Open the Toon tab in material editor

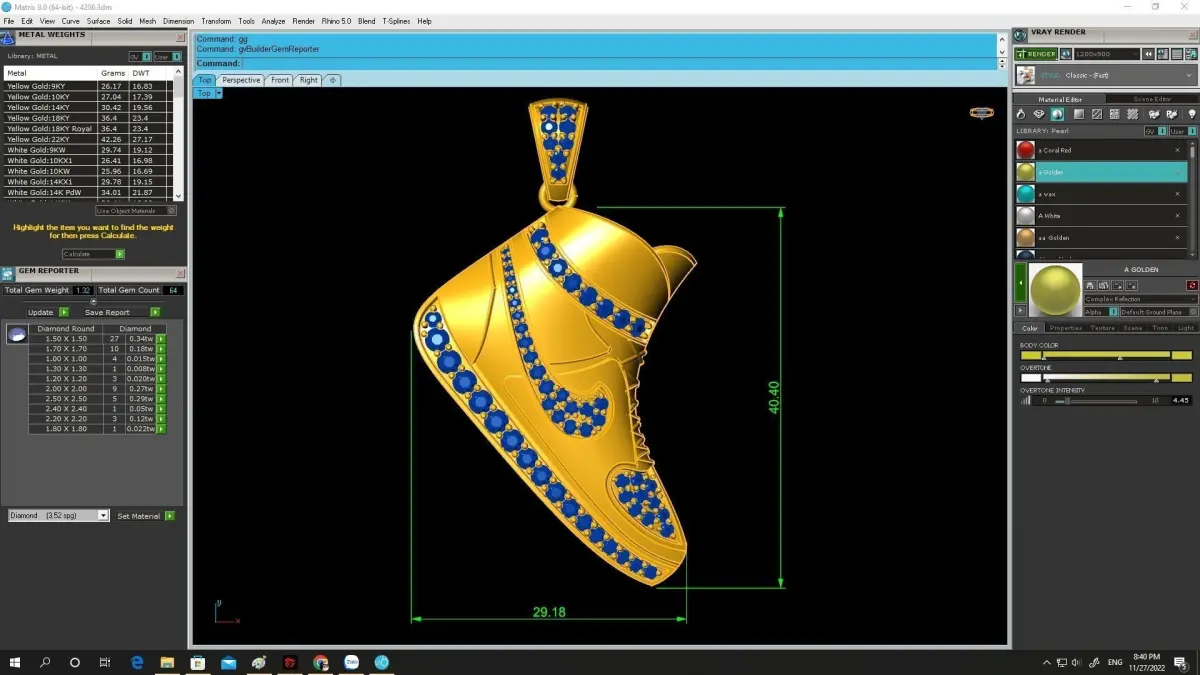click(x=1160, y=328)
